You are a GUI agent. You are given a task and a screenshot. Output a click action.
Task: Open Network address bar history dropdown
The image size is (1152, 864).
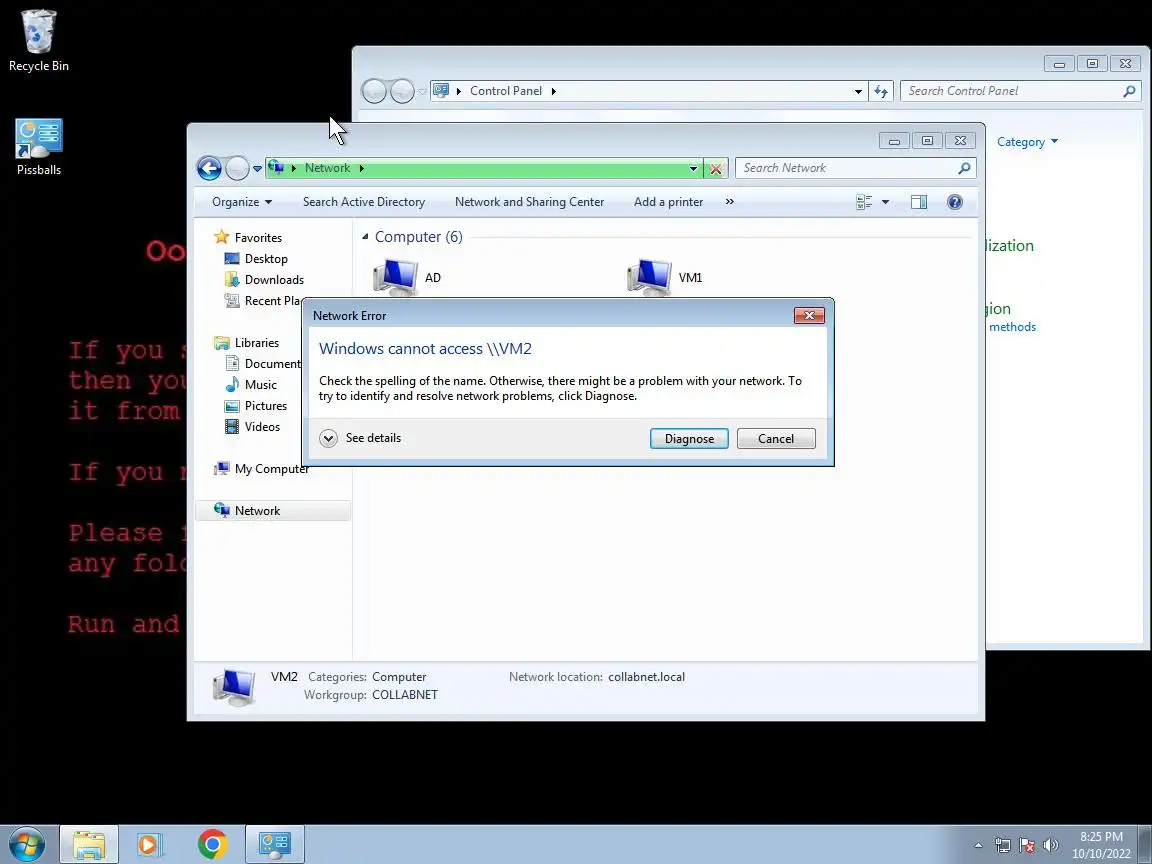693,169
